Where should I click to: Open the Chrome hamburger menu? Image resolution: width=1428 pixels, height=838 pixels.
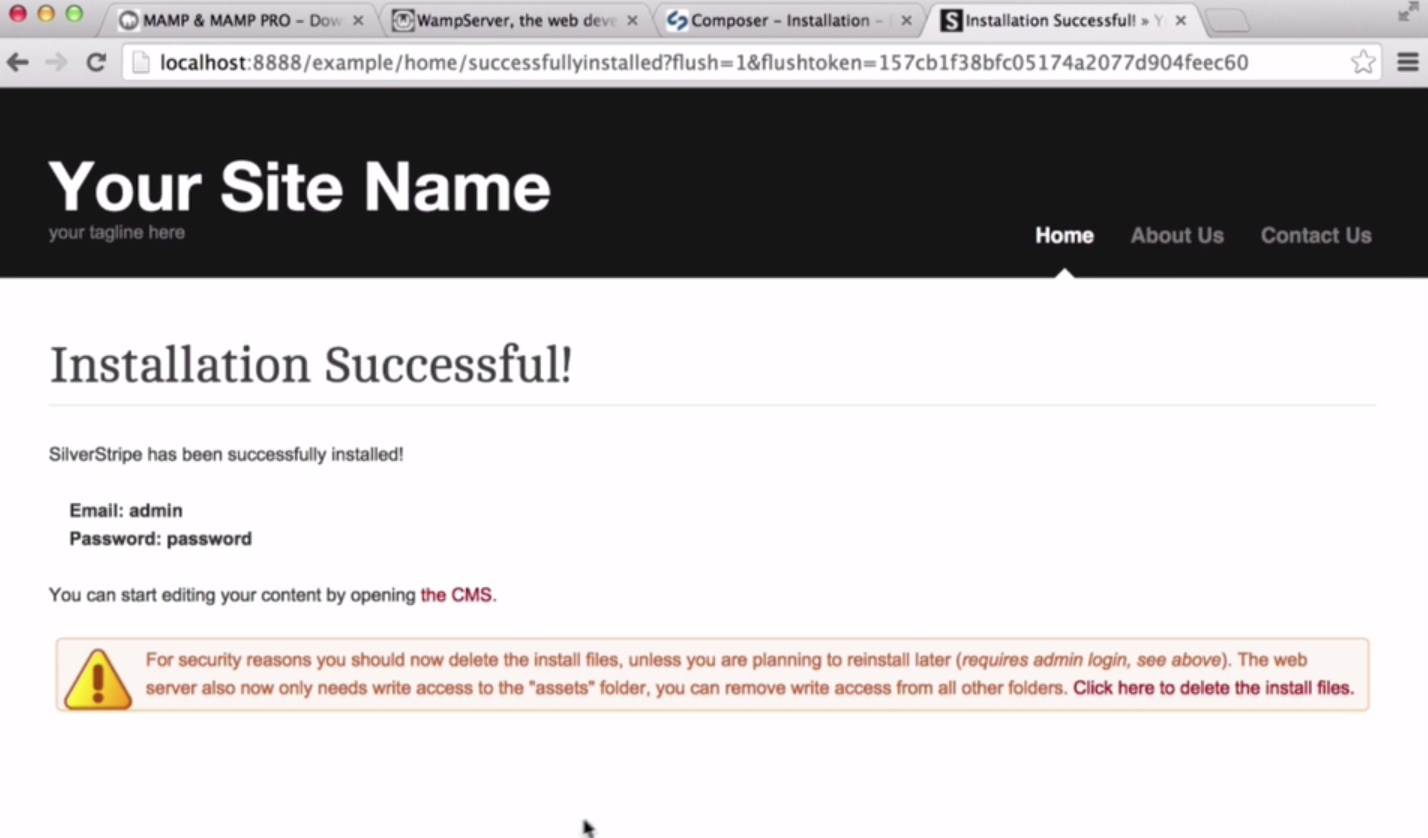coord(1407,63)
